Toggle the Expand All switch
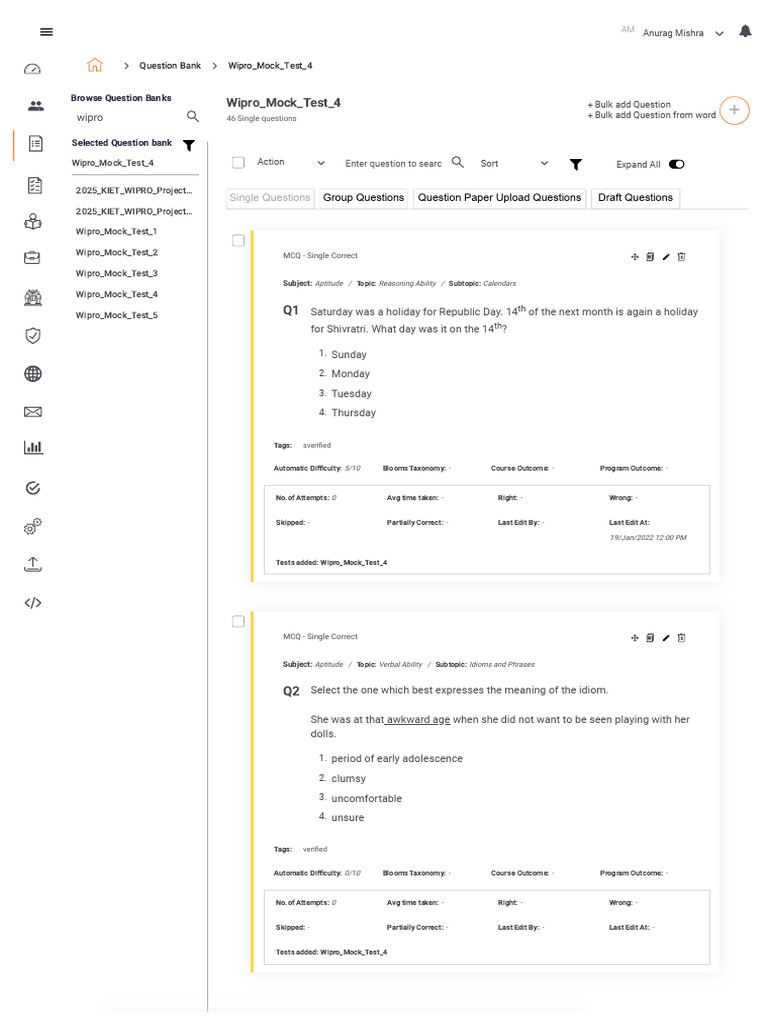The image size is (768, 1024). [x=677, y=164]
